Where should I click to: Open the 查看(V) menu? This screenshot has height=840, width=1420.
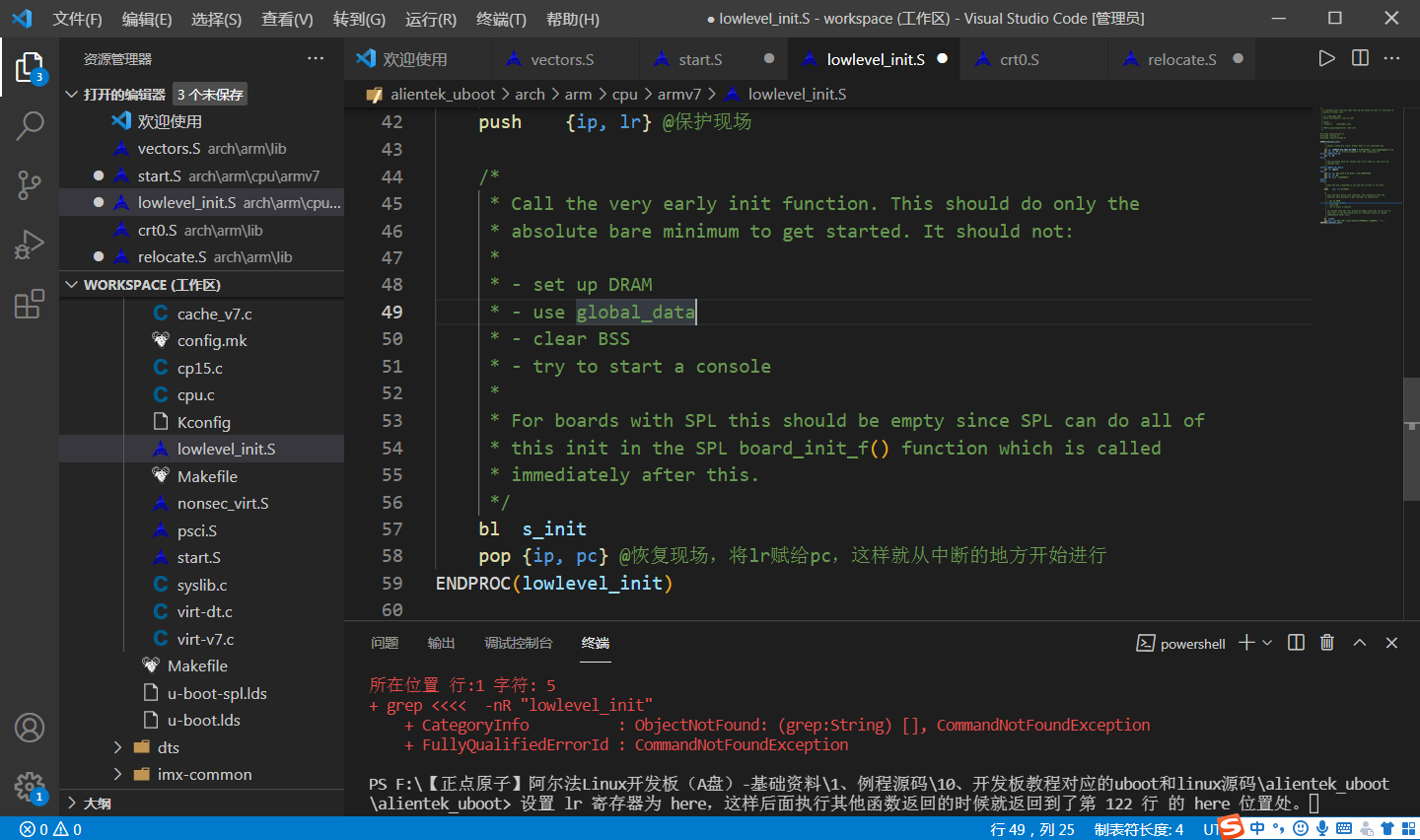[287, 19]
